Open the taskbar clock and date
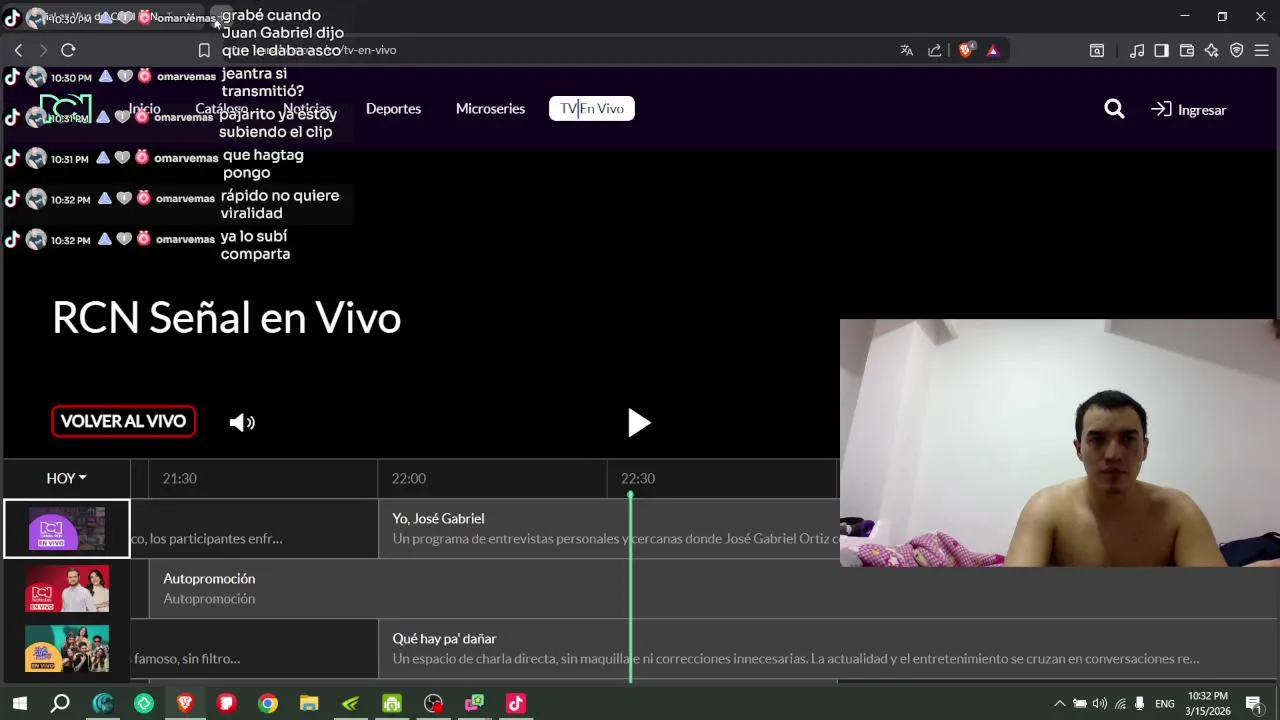1280x720 pixels. 1208,703
